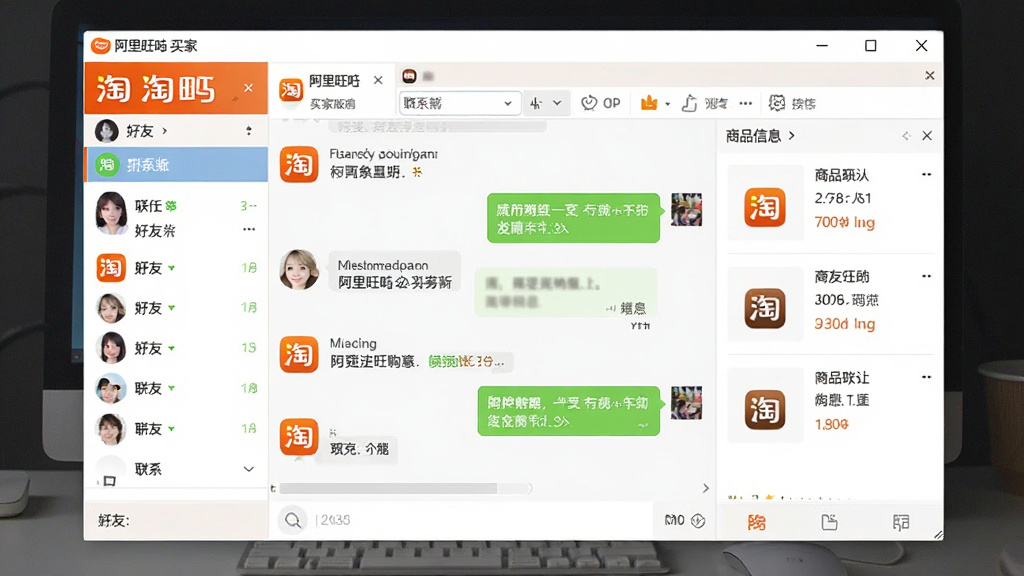Image resolution: width=1024 pixels, height=576 pixels.
Task: Open the 商品联让 product card icon
Action: pos(765,409)
